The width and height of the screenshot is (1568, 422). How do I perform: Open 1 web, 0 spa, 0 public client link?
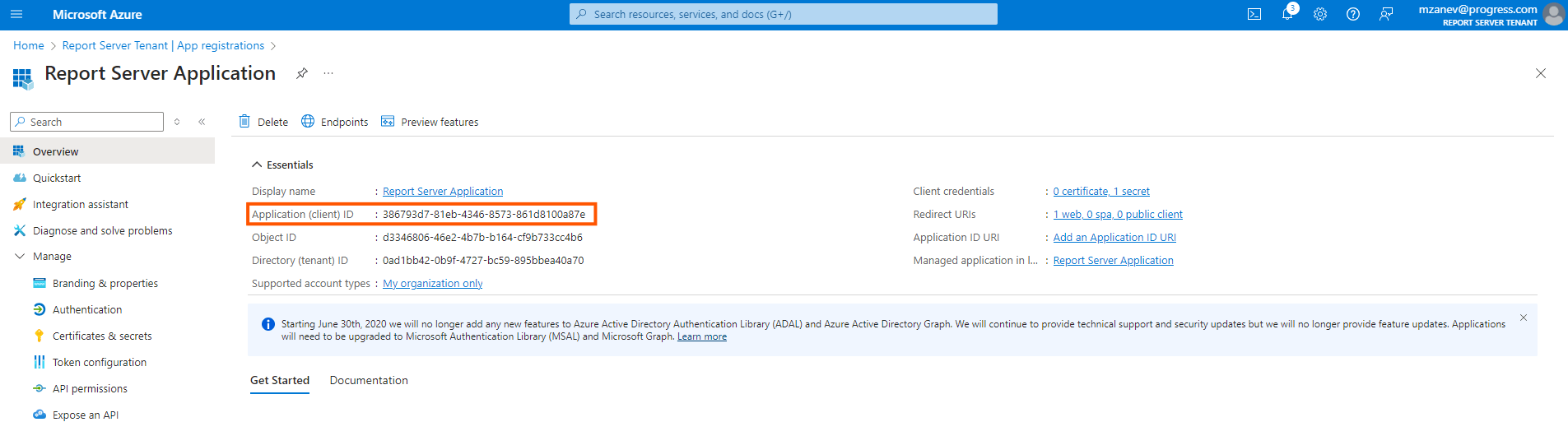(x=1118, y=214)
